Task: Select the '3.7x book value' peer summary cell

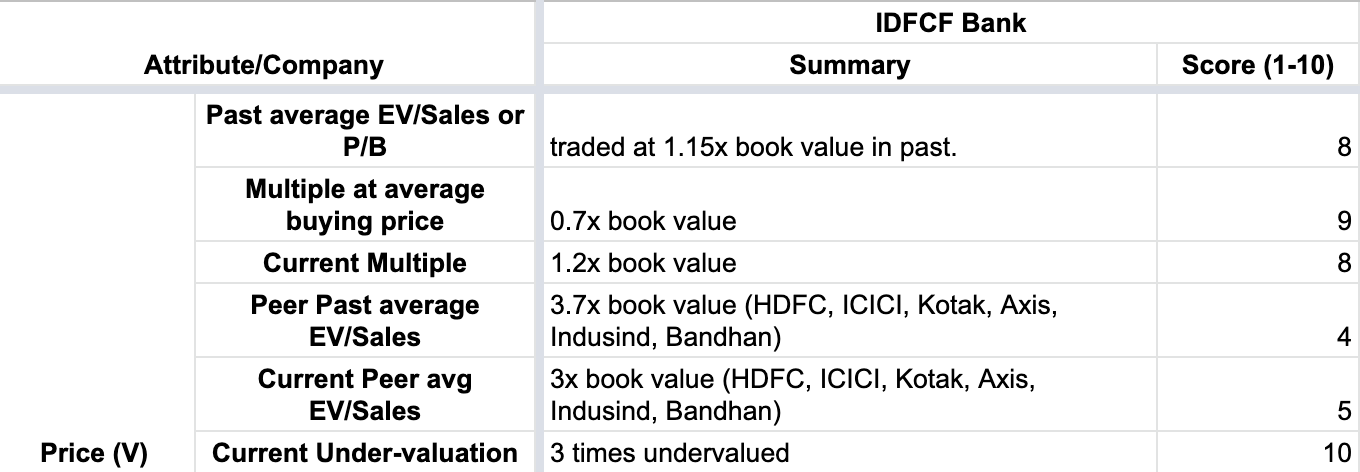Action: [848, 321]
